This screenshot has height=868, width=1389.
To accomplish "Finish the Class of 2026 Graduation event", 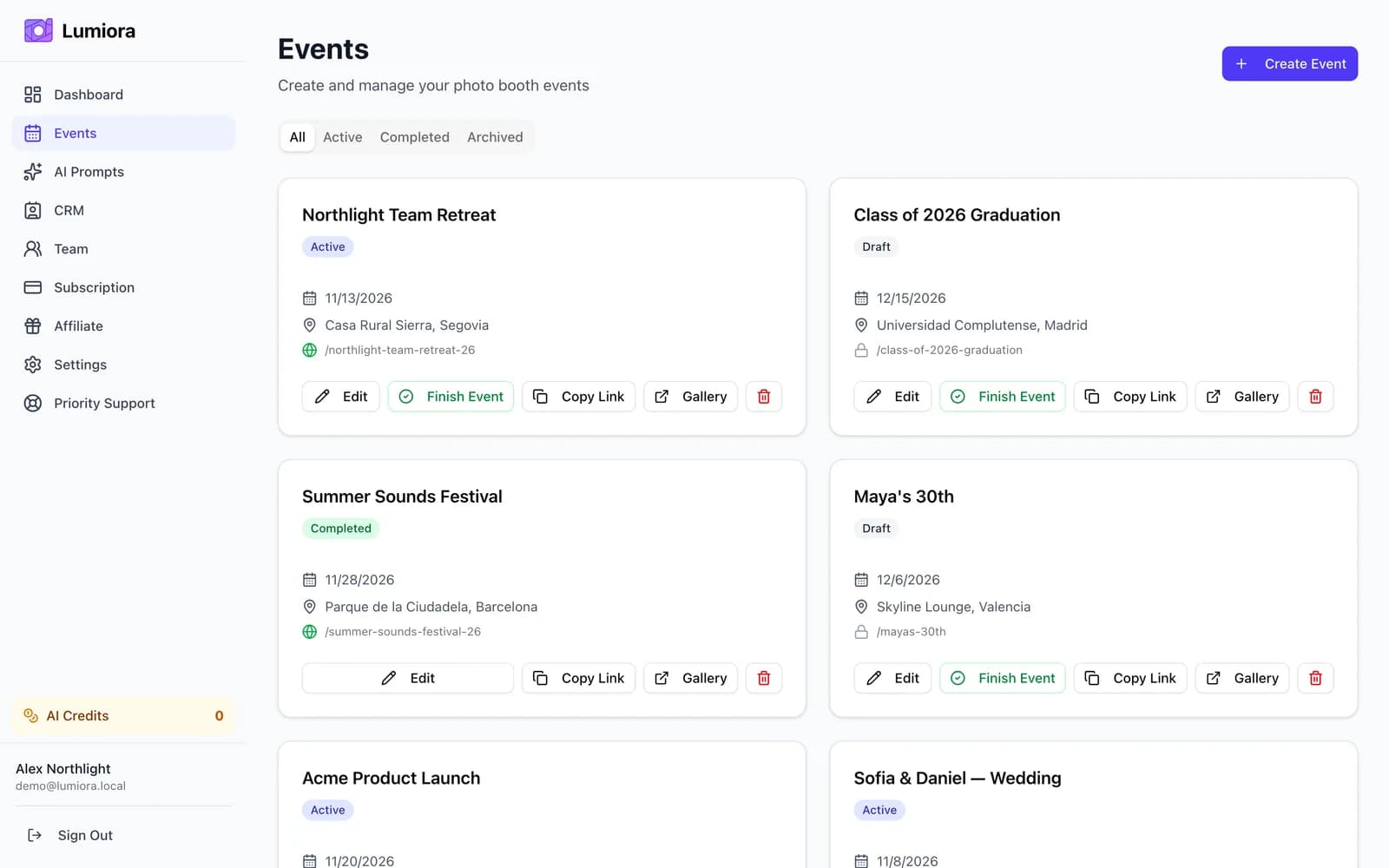I will [1003, 397].
